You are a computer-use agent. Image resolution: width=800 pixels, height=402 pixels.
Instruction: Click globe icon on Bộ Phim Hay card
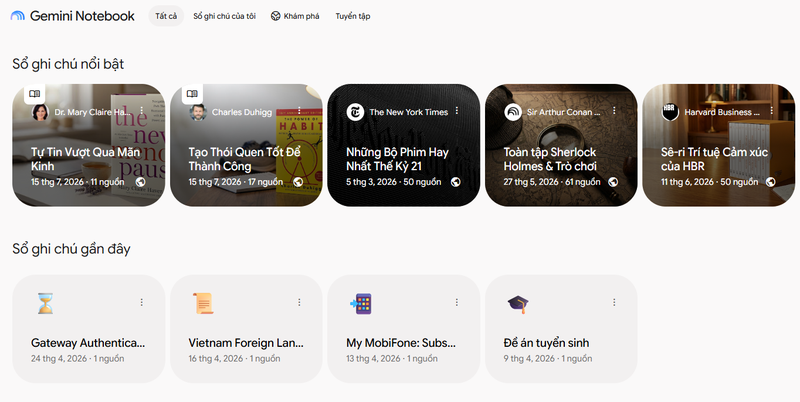456,182
